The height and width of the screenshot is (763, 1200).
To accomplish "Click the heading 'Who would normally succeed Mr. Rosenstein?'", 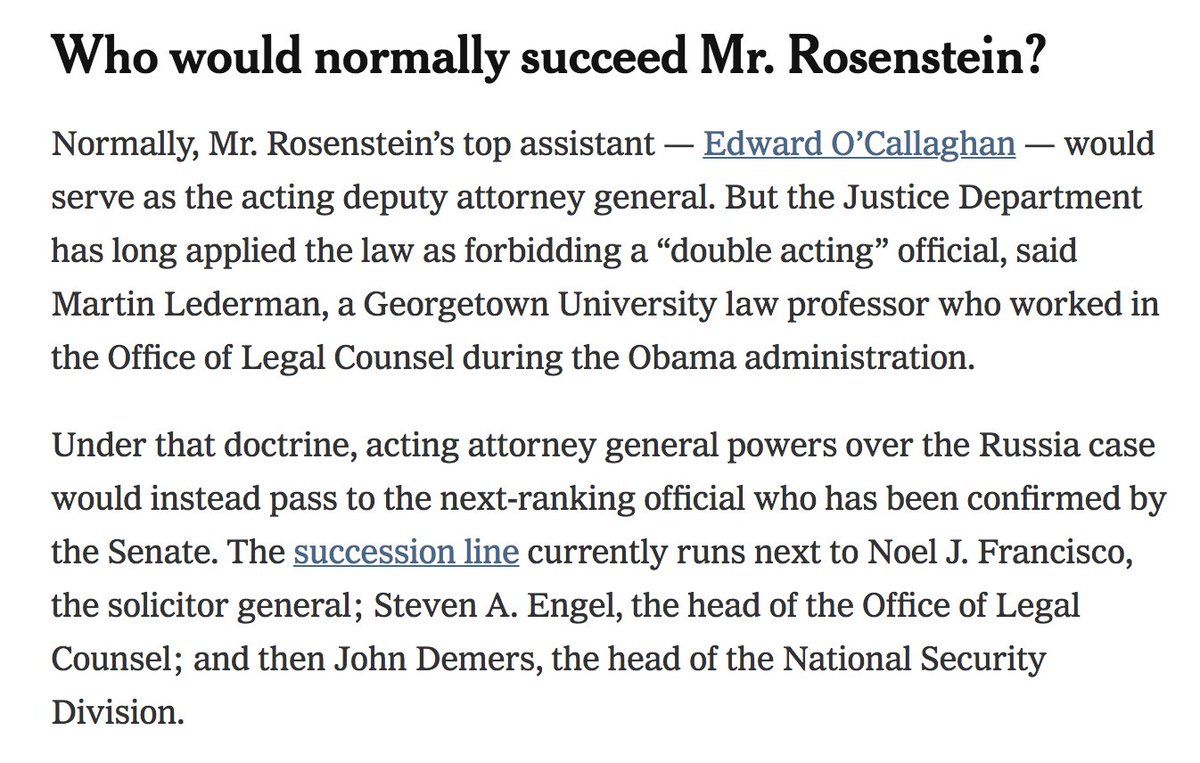I will coord(549,59).
